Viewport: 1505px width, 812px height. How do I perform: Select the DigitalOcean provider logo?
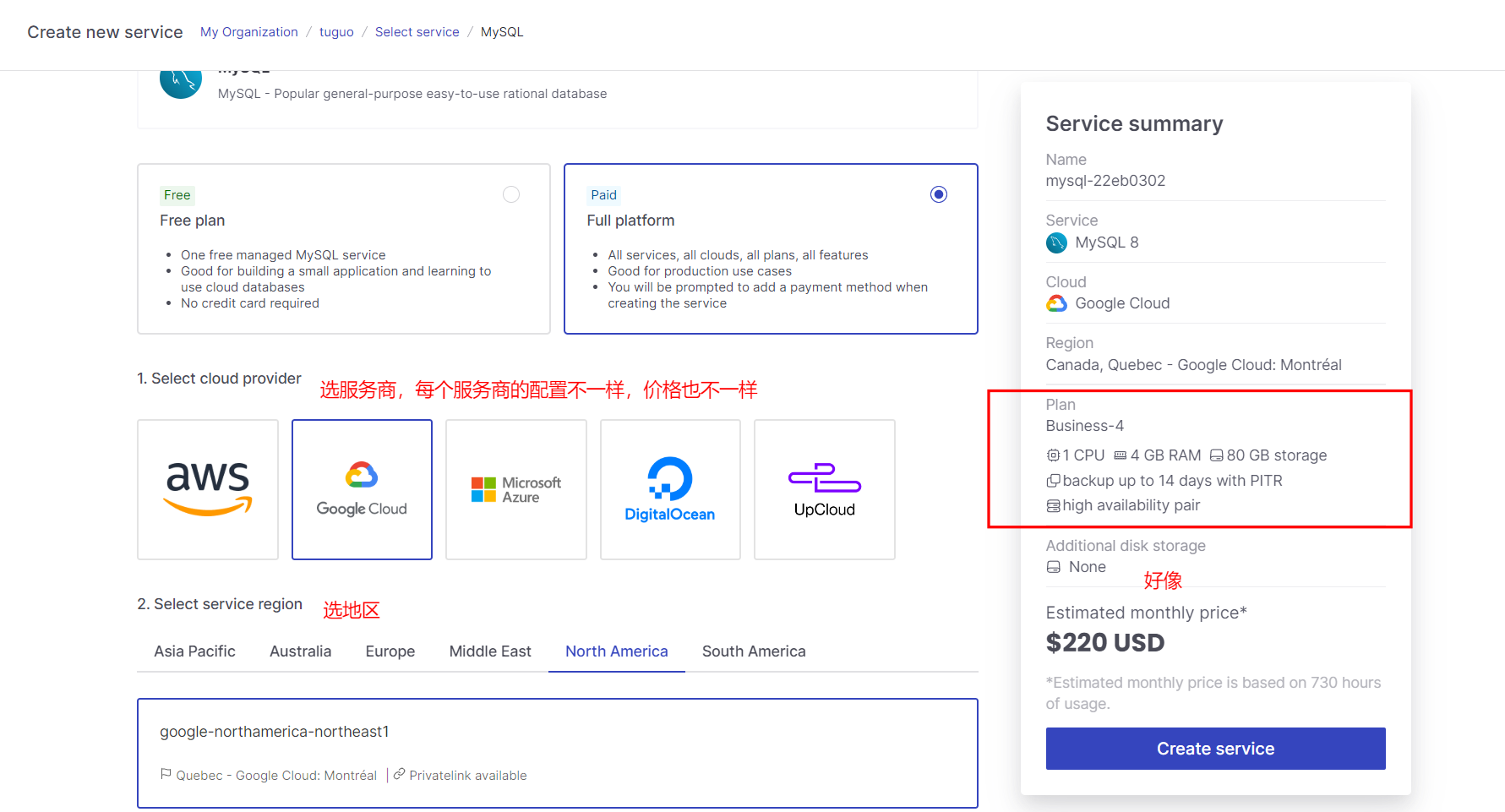click(x=670, y=489)
